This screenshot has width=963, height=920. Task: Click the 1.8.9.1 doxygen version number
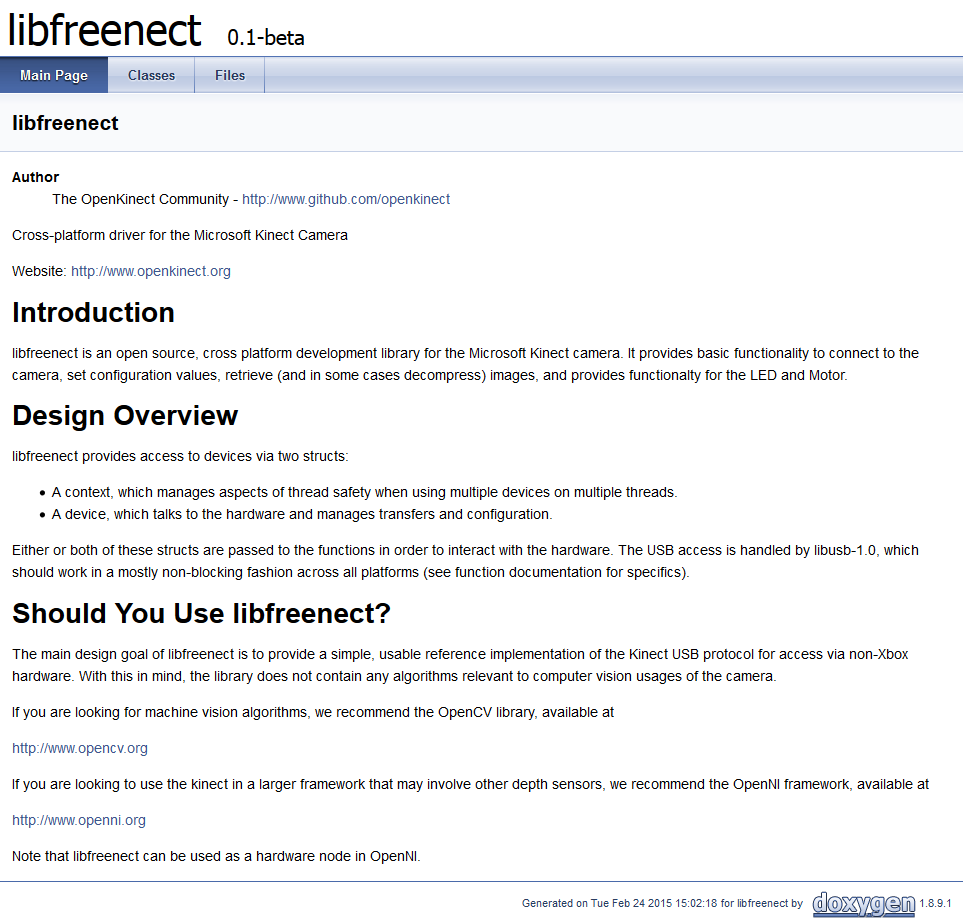(936, 904)
